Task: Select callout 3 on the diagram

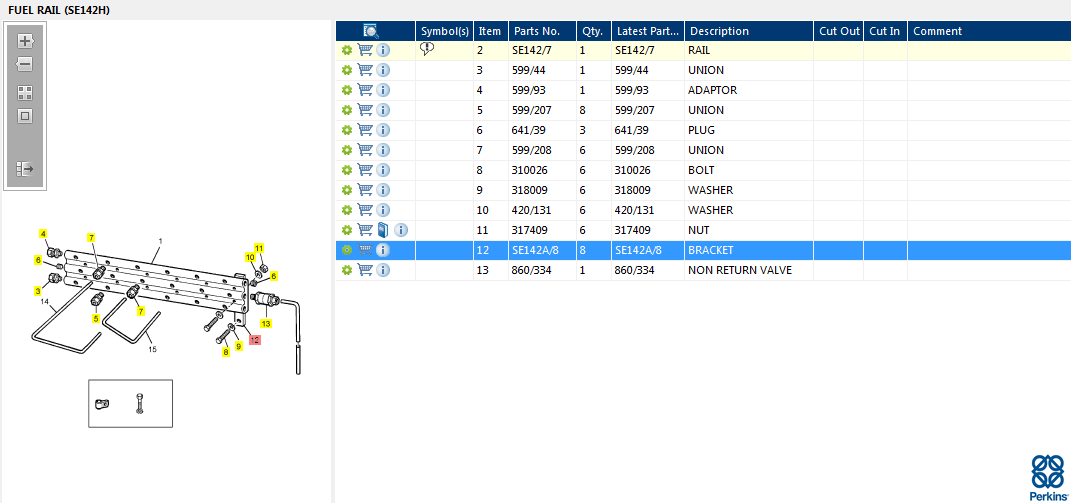Action: tap(38, 291)
